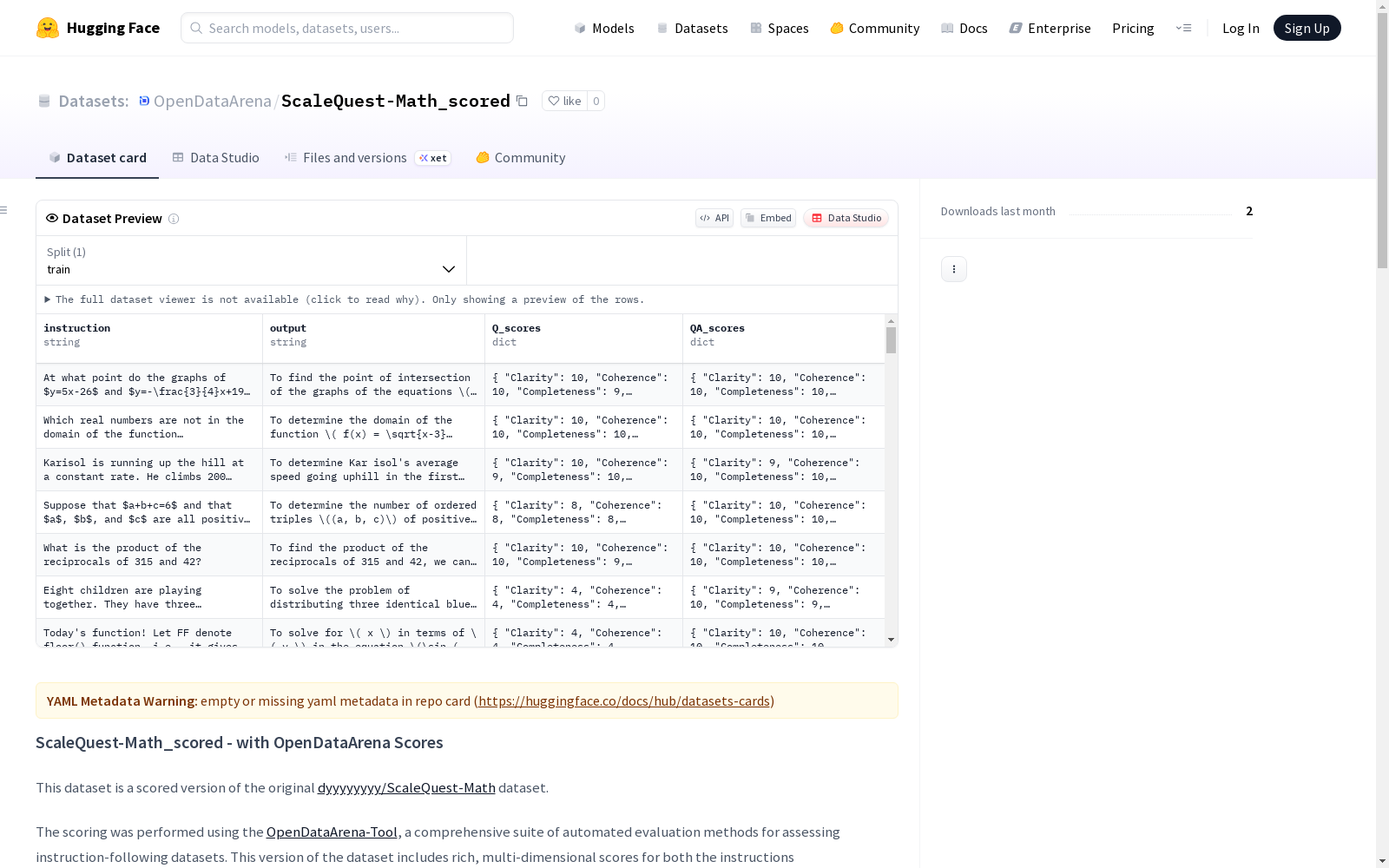
Task: Select the cell 'What is the product of the reciprocals'
Action: 149,555
